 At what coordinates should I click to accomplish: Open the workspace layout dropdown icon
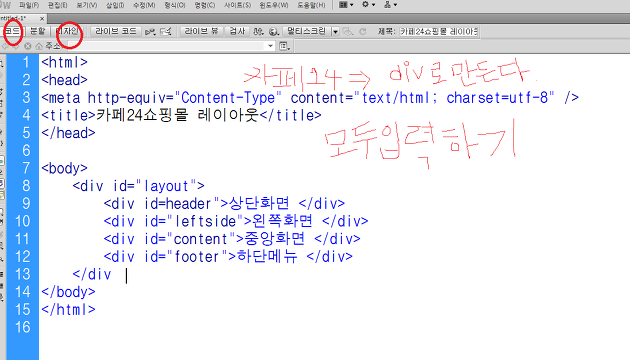346,5
